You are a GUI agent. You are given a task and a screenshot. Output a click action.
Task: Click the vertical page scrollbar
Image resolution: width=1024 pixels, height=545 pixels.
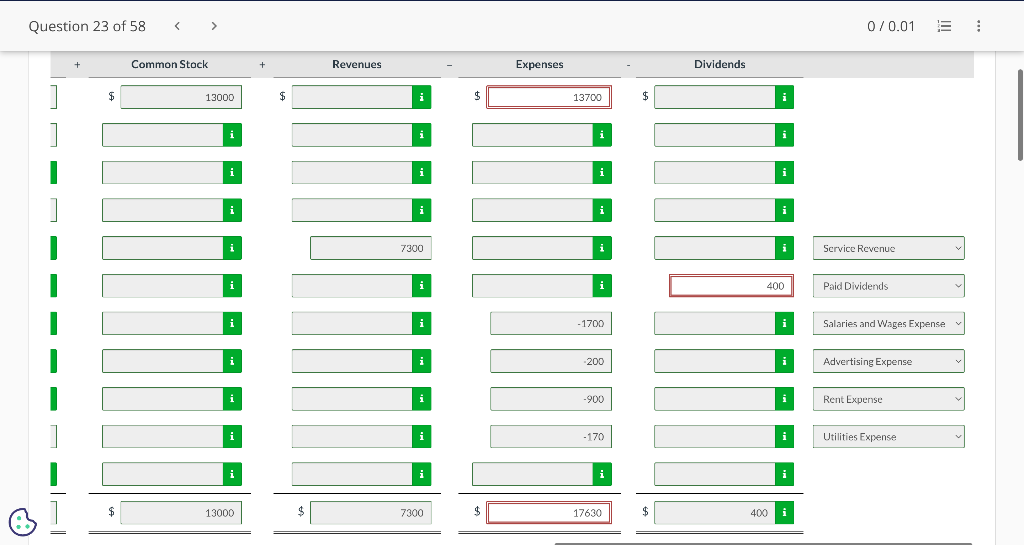pyautogui.click(x=1020, y=114)
